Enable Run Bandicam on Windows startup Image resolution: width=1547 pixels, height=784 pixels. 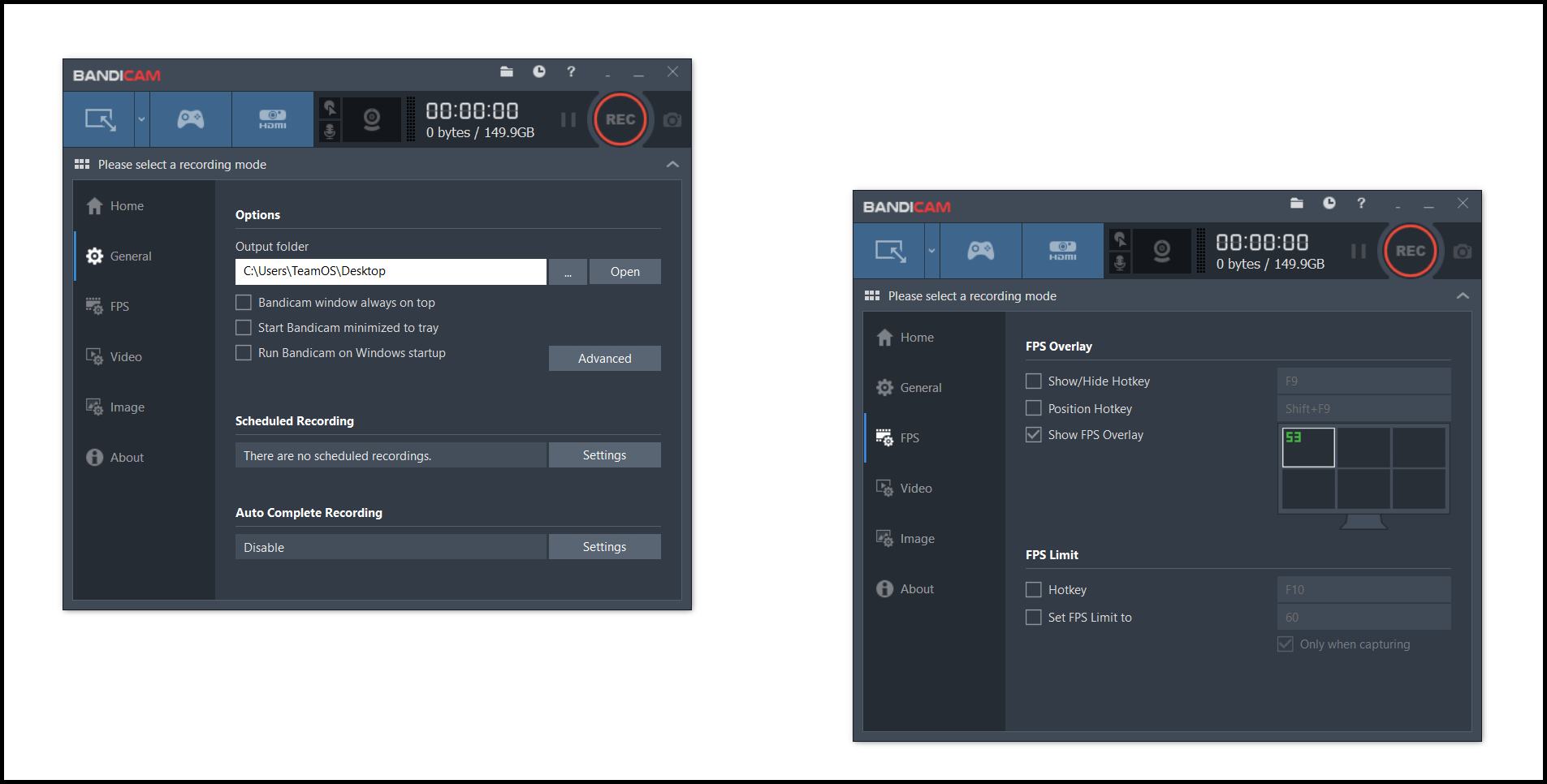244,353
